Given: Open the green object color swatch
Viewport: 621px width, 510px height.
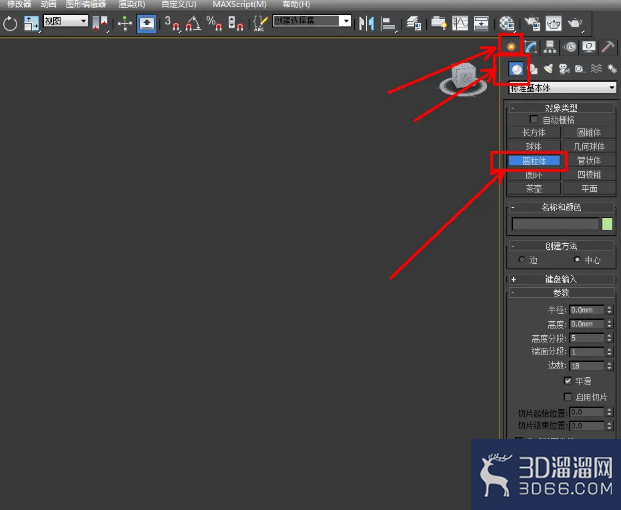Looking at the screenshot, I should 607,224.
